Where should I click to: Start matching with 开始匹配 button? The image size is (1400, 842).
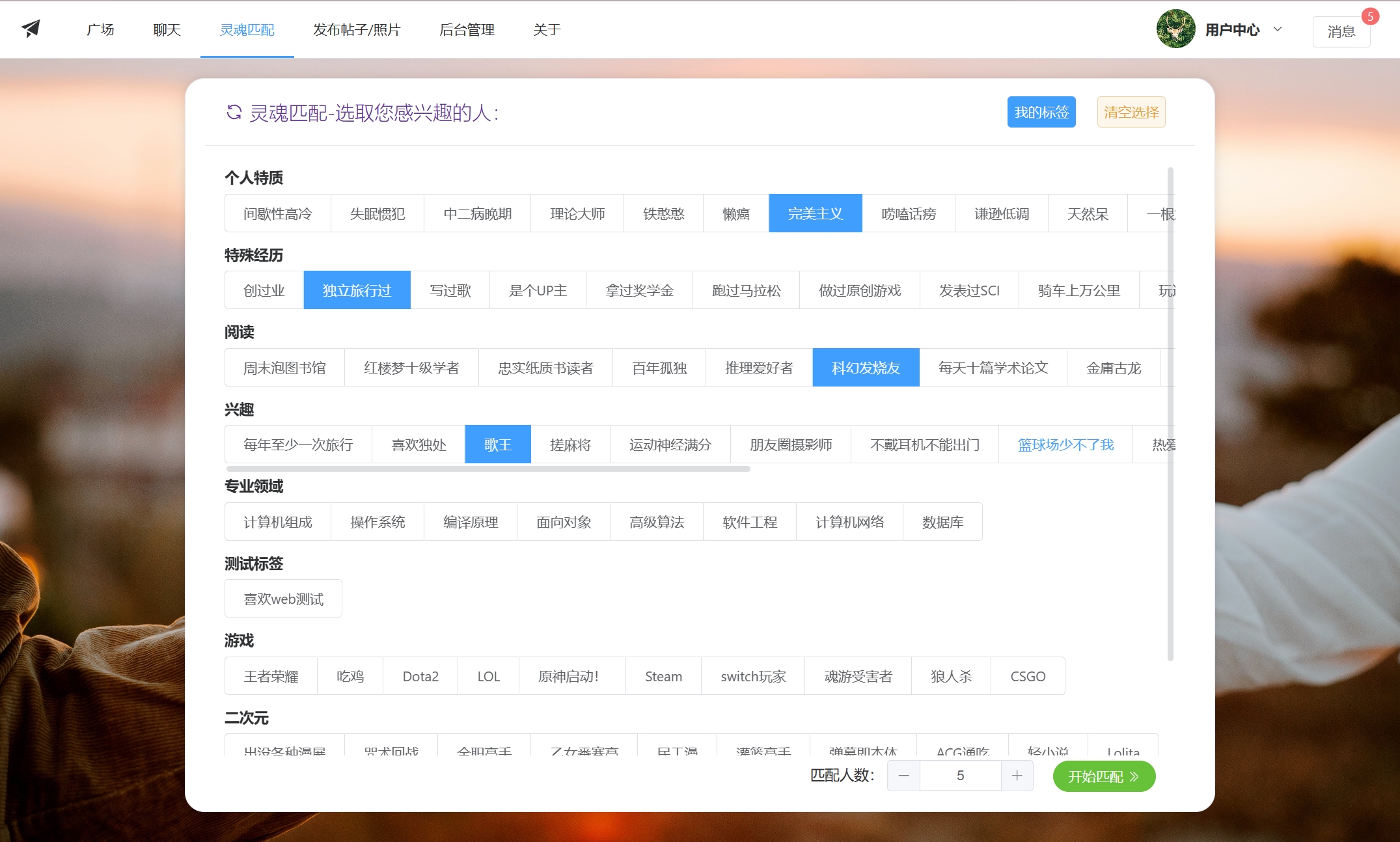point(1103,776)
